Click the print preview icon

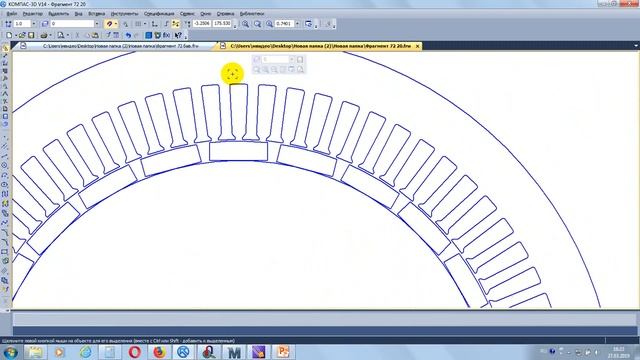pos(61,36)
